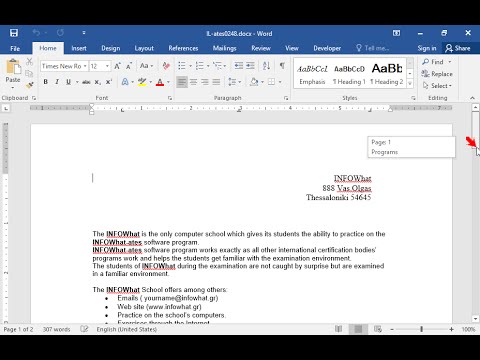The image size is (480, 360).
Task: Click the Tell me search box
Action: (x=373, y=48)
